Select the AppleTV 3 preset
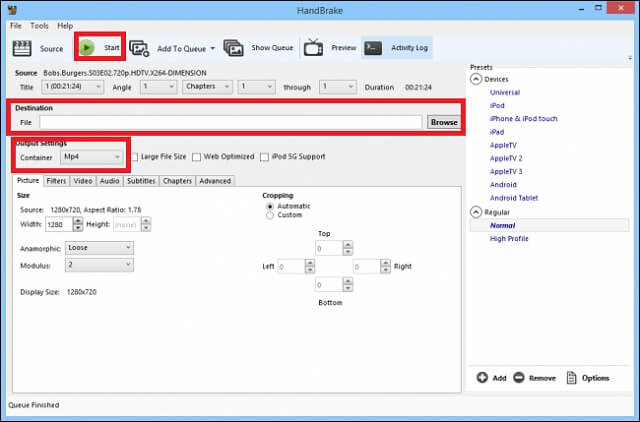This screenshot has height=422, width=640. 506,171
